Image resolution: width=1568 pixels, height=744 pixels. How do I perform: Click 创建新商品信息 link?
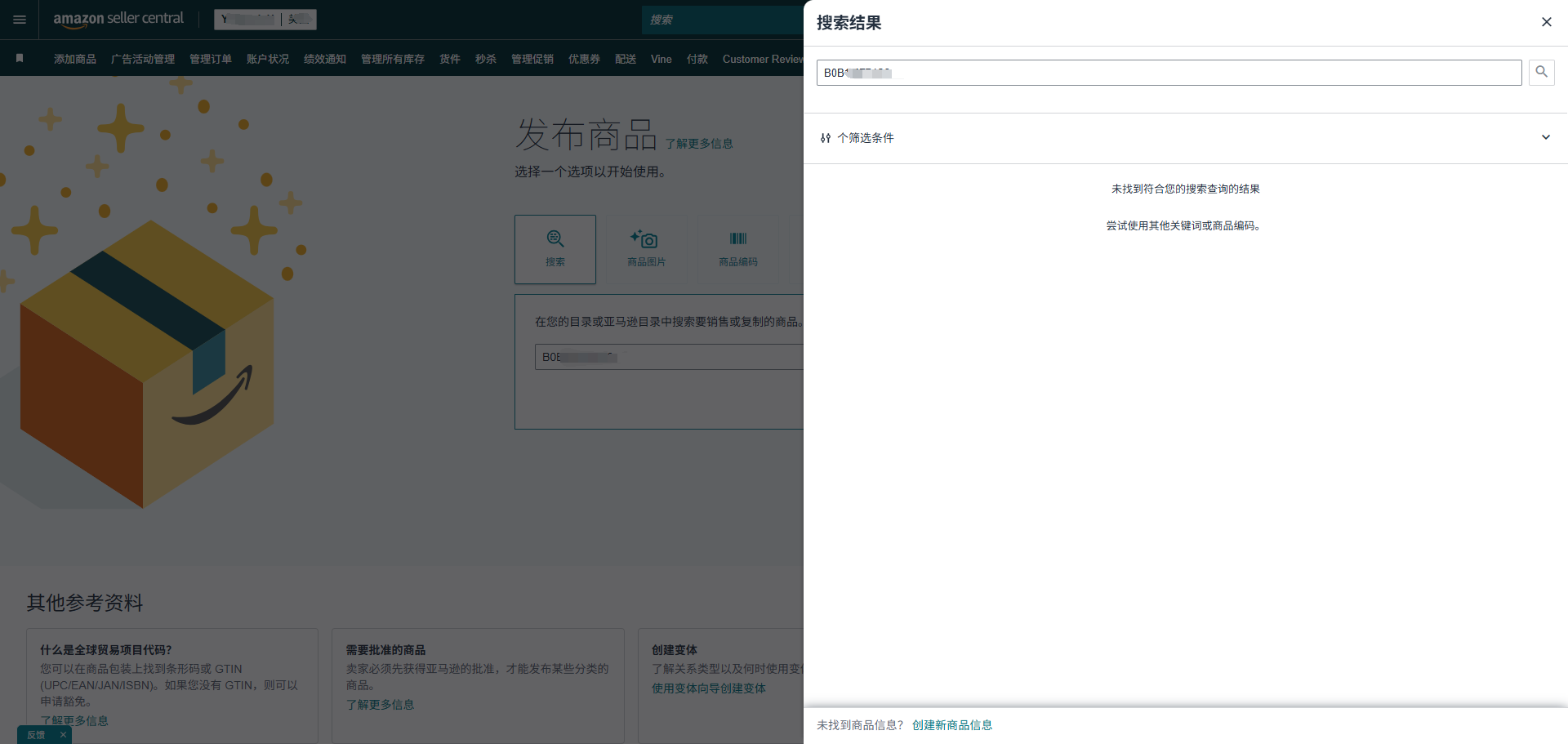point(951,725)
